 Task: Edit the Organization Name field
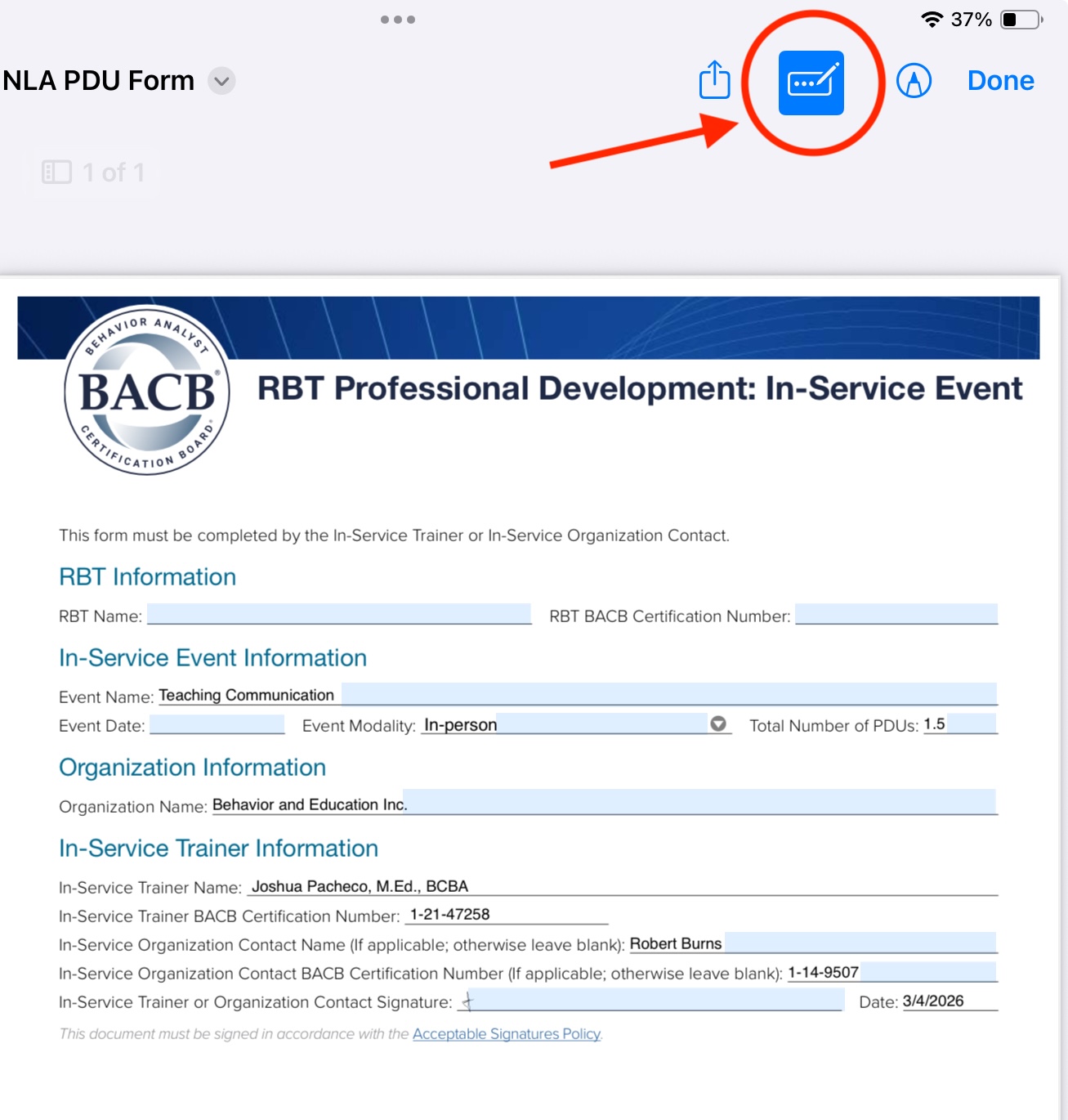pos(605,803)
